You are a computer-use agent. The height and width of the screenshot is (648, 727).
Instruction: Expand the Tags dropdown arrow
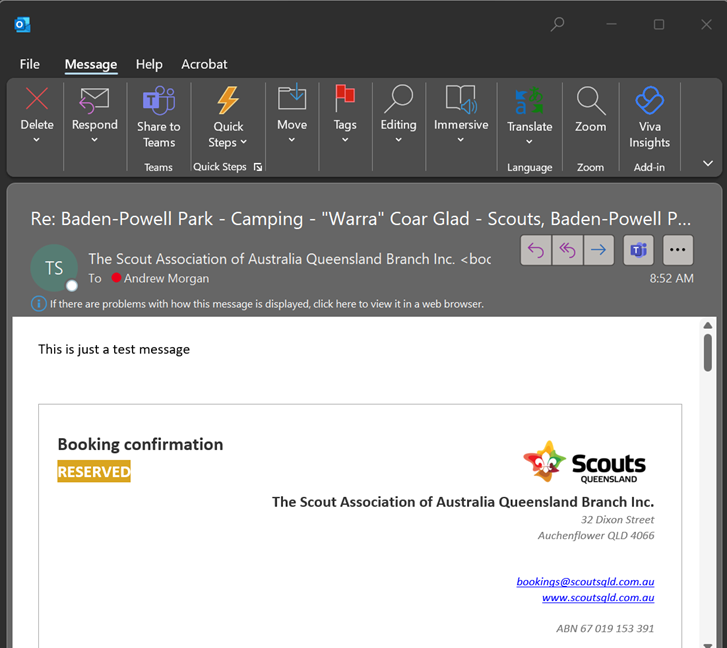click(x=344, y=140)
